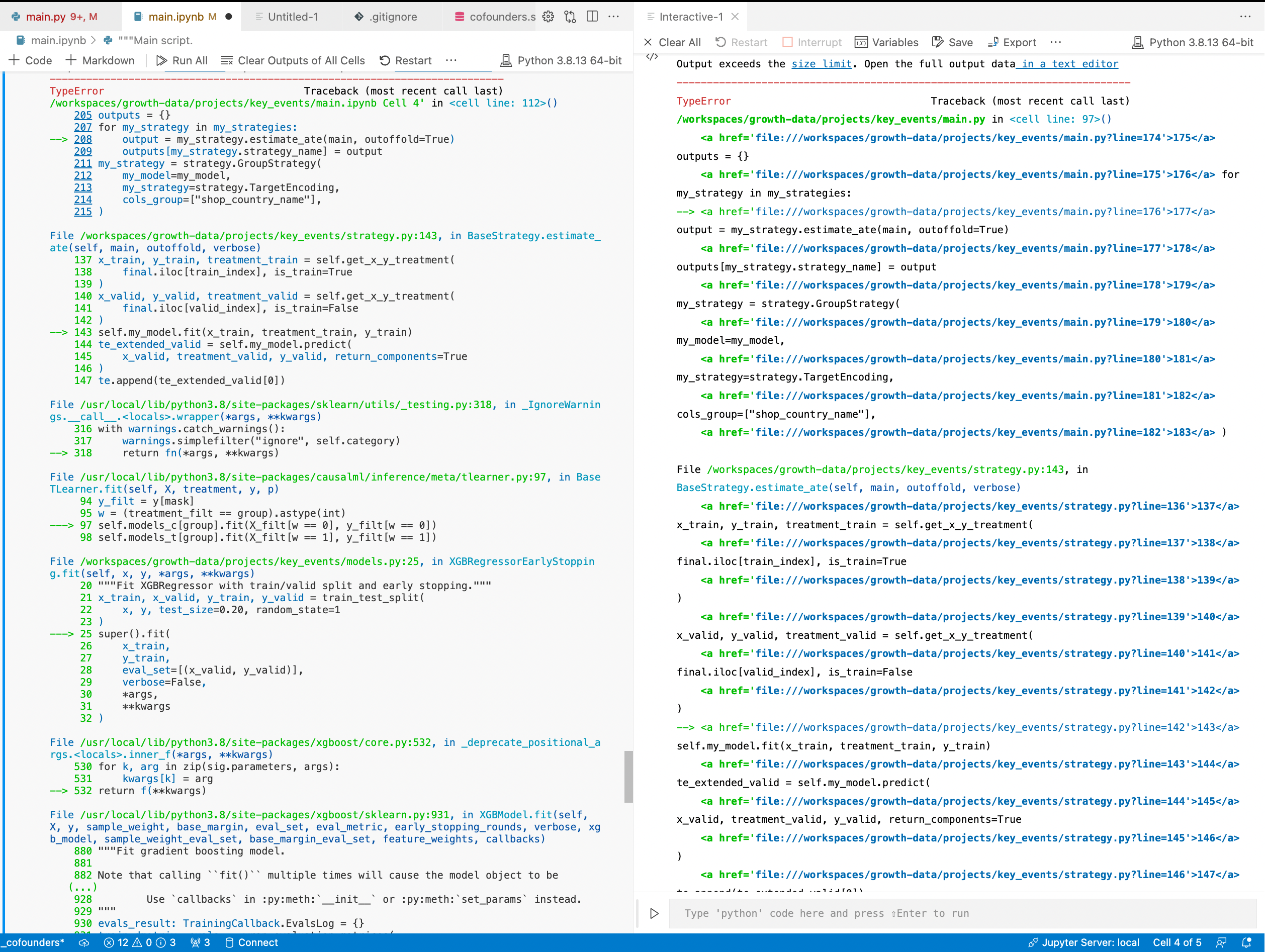Click traceback line 205 link
Image resolution: width=1265 pixels, height=952 pixels.
coord(82,115)
